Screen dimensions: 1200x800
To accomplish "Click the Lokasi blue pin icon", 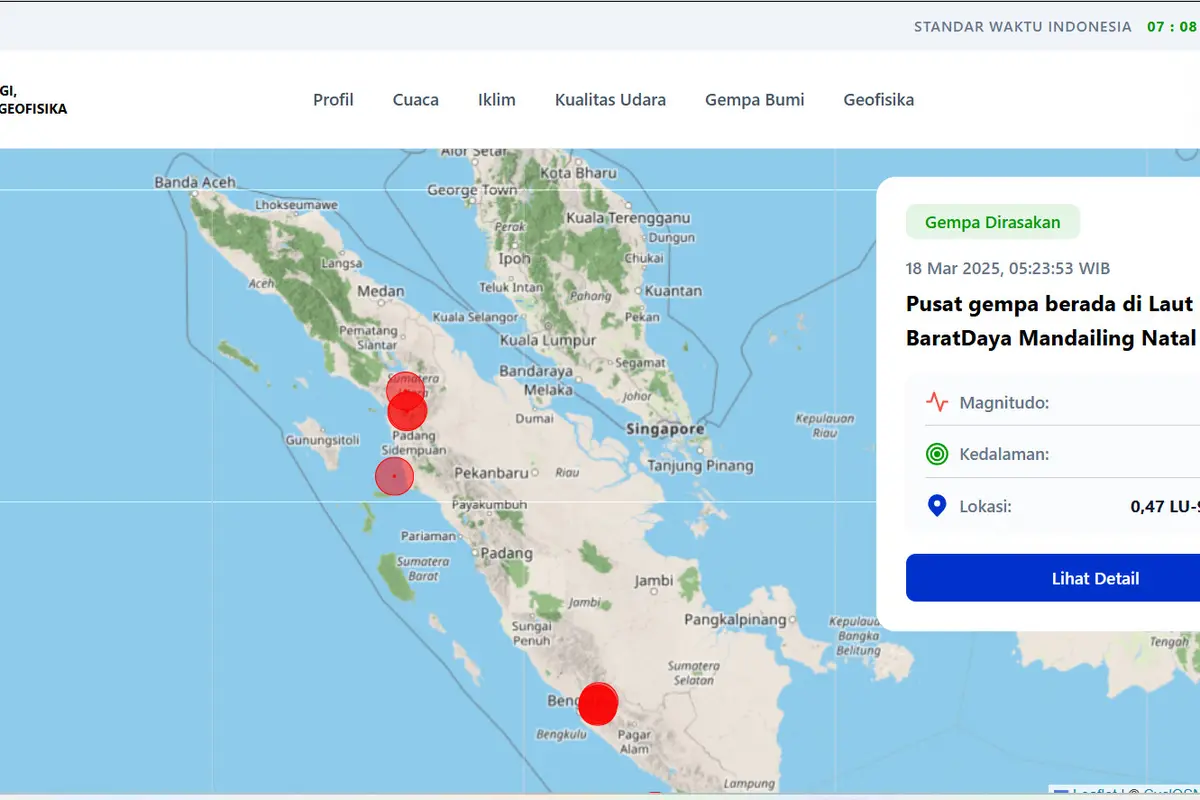I will (937, 506).
